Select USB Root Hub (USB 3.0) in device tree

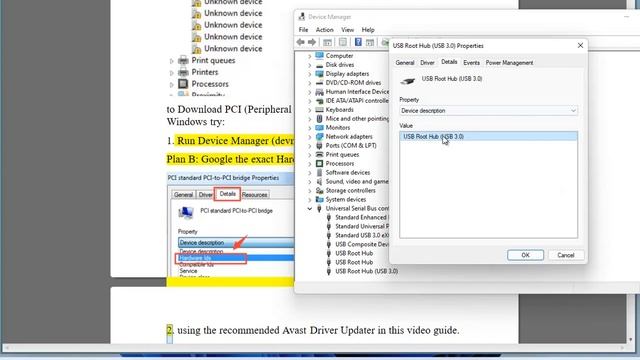[367, 271]
